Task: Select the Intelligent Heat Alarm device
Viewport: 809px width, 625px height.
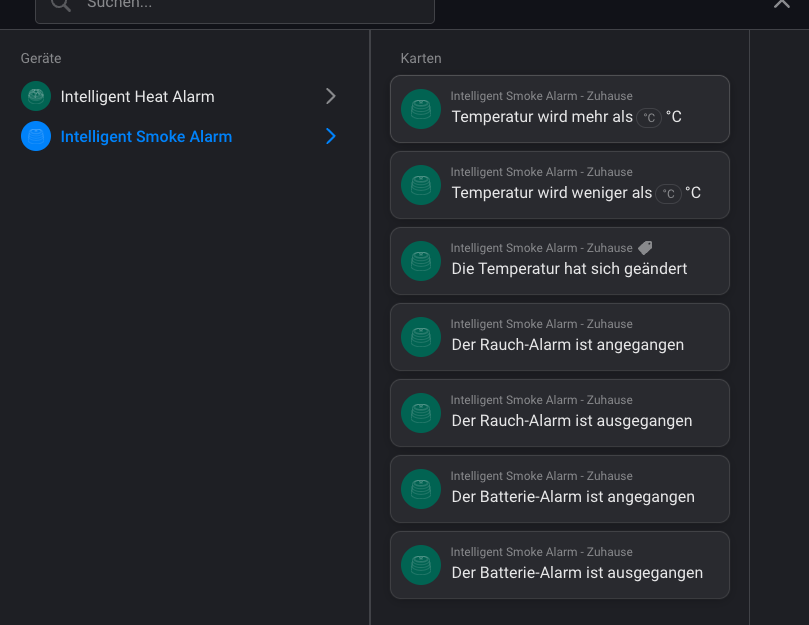Action: click(x=137, y=96)
